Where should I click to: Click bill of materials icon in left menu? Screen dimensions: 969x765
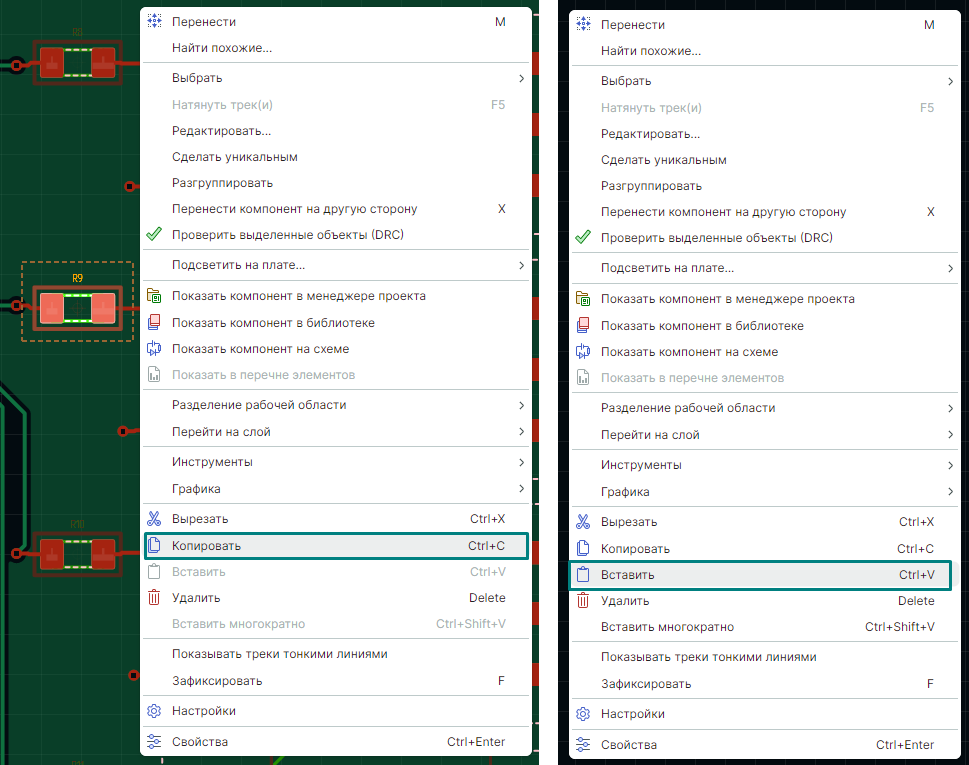point(154,374)
